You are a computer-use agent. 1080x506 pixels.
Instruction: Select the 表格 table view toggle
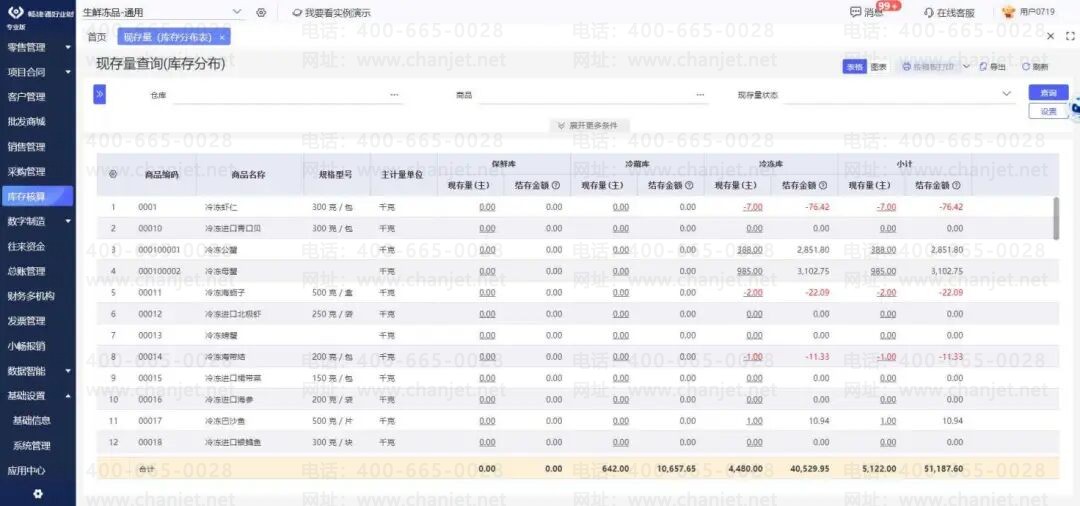pos(855,67)
